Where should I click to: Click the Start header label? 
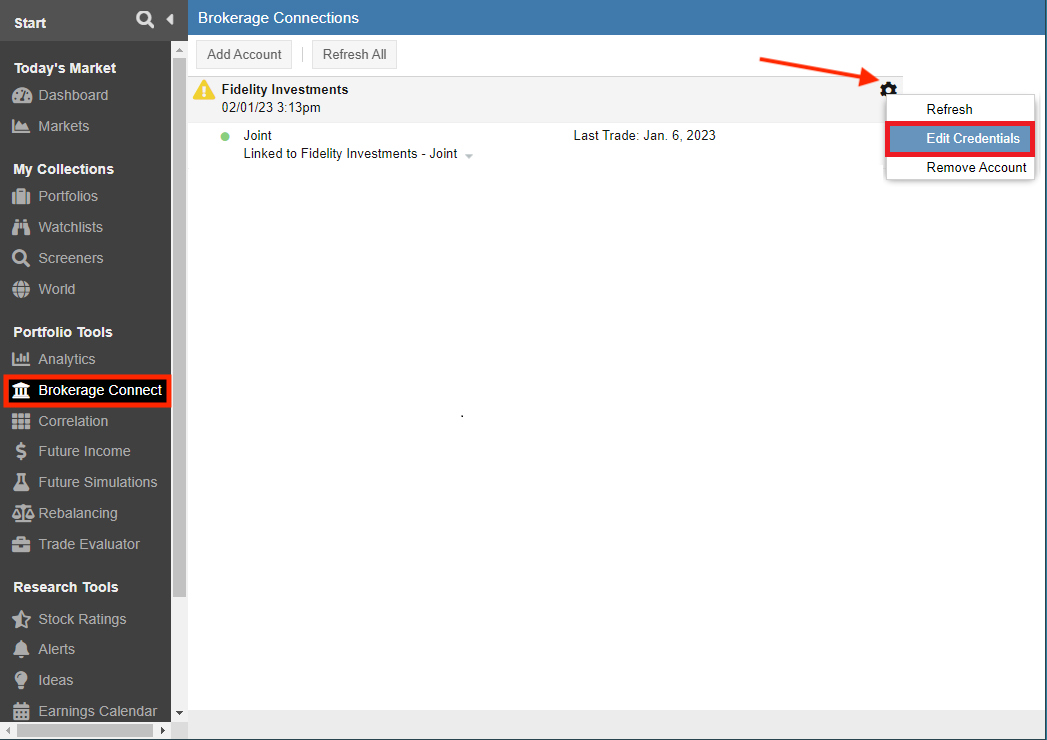point(30,23)
